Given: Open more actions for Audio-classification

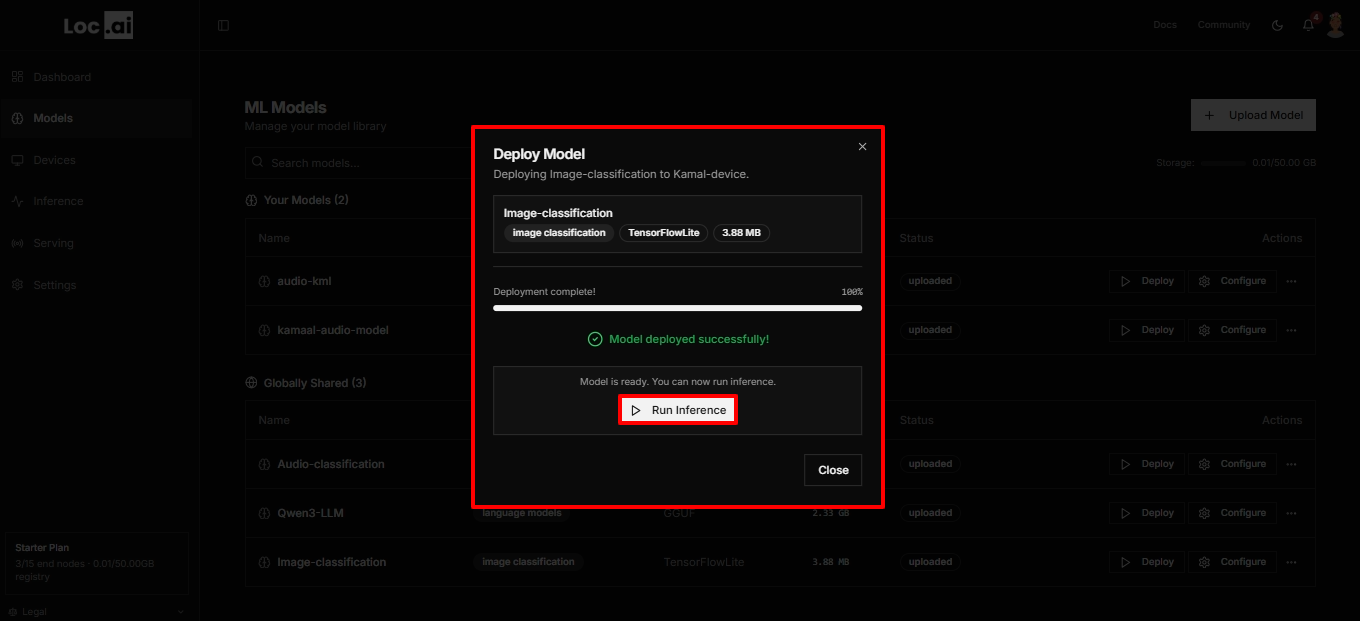Looking at the screenshot, I should [x=1291, y=464].
